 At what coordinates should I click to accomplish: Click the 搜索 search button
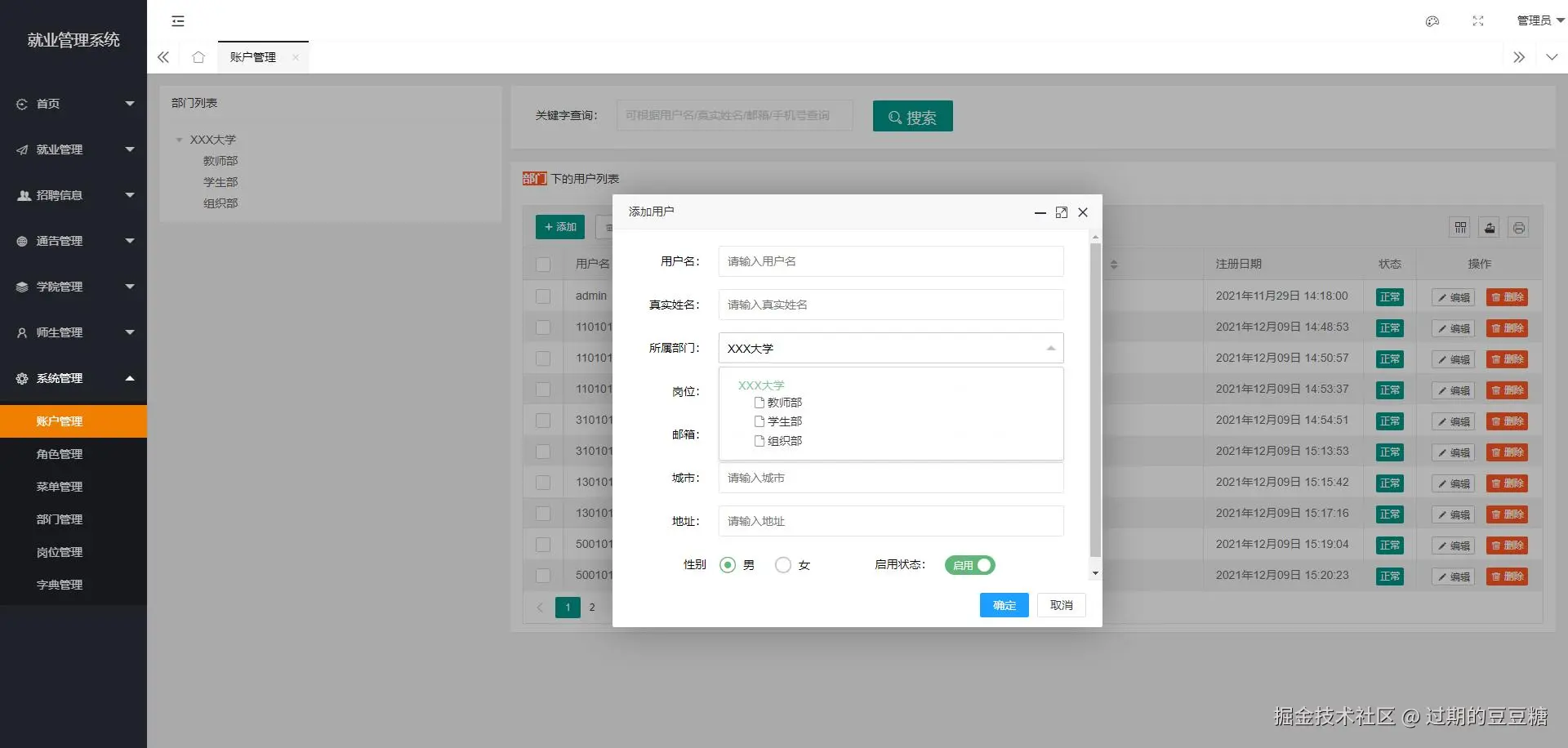[x=912, y=116]
